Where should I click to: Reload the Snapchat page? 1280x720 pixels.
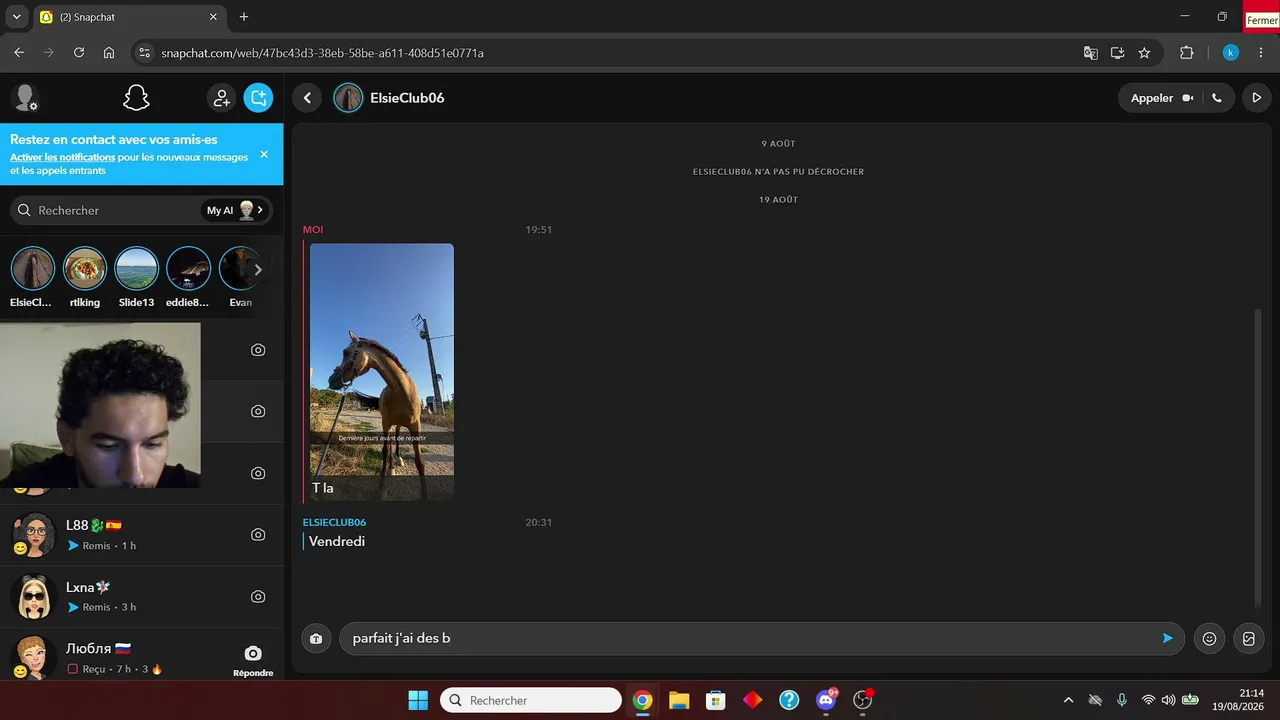point(79,53)
